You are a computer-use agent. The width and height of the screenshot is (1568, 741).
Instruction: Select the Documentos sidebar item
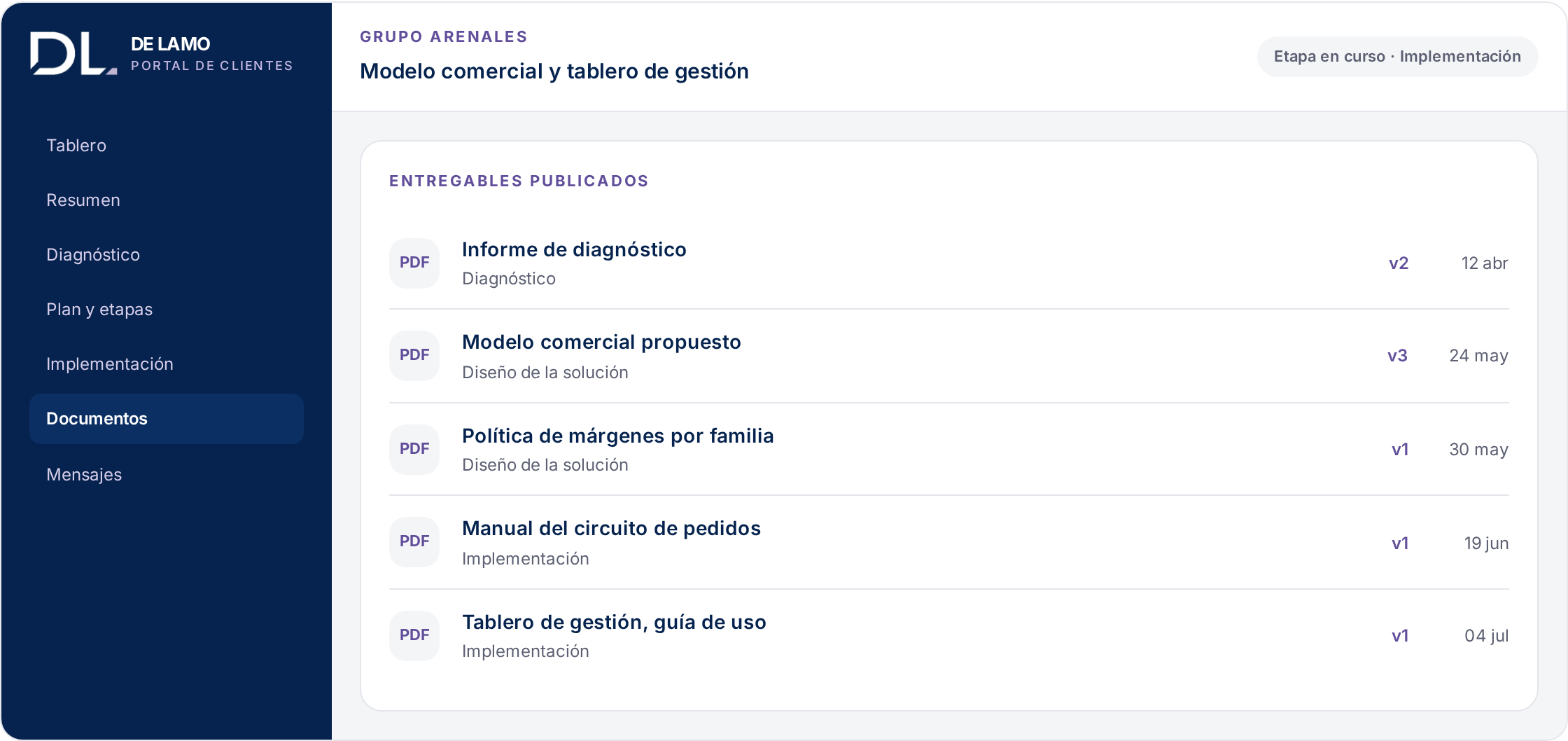click(167, 419)
